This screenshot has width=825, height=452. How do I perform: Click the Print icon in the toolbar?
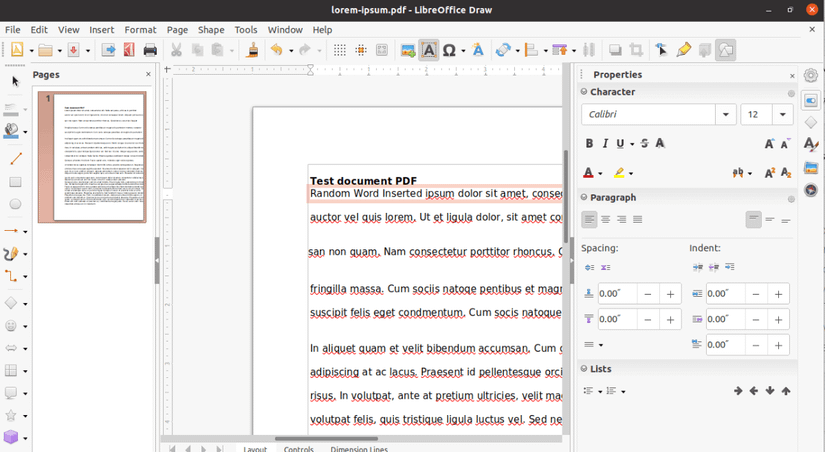(x=150, y=50)
